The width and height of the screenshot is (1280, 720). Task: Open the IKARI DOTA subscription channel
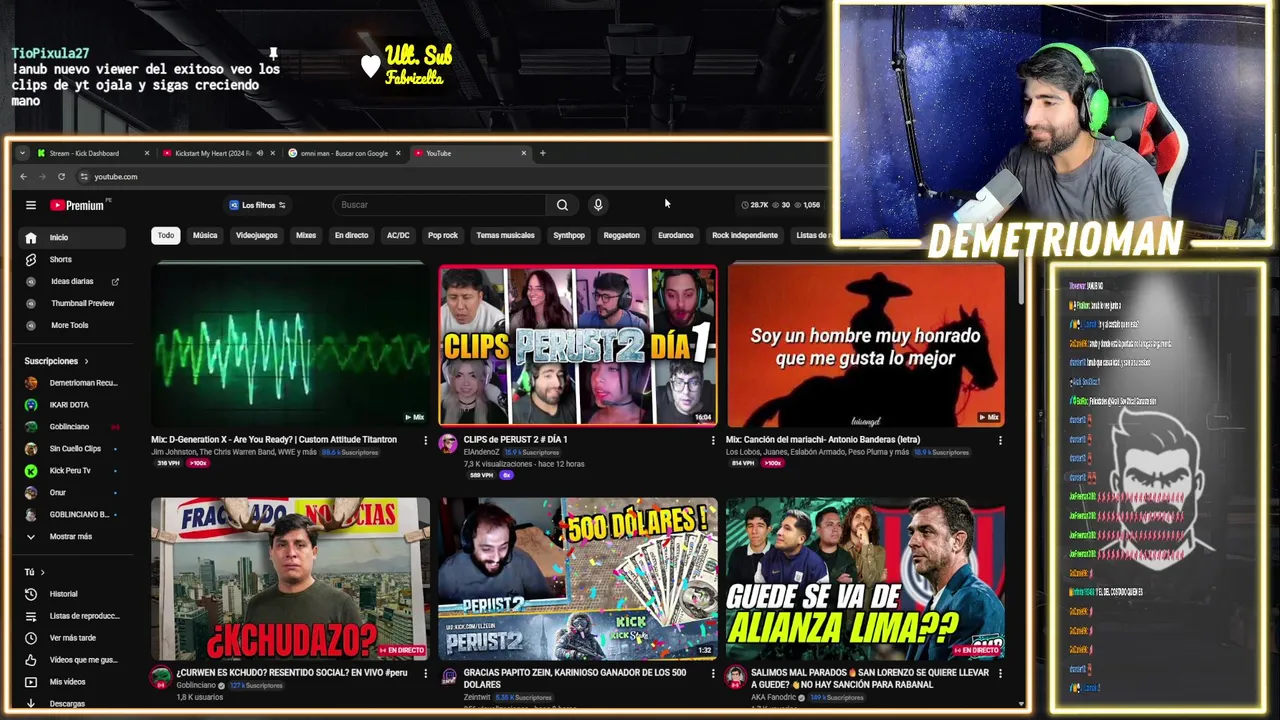coord(70,405)
